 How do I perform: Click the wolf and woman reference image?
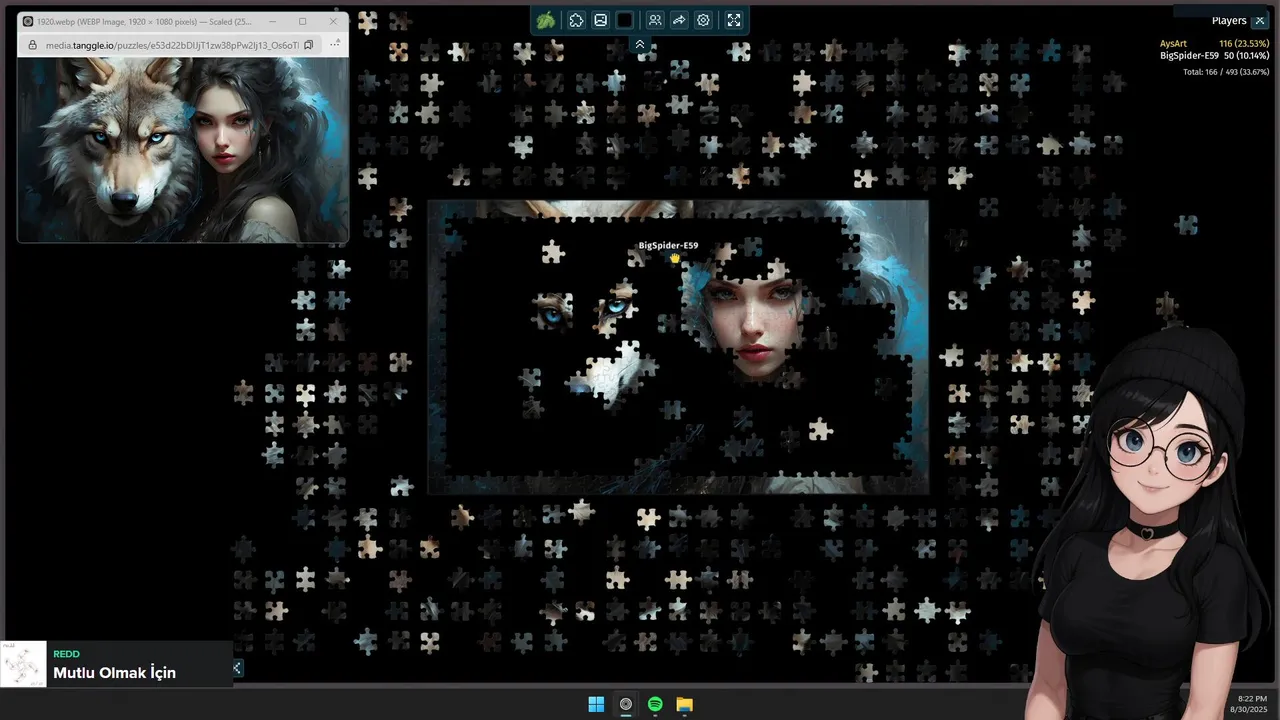point(183,149)
